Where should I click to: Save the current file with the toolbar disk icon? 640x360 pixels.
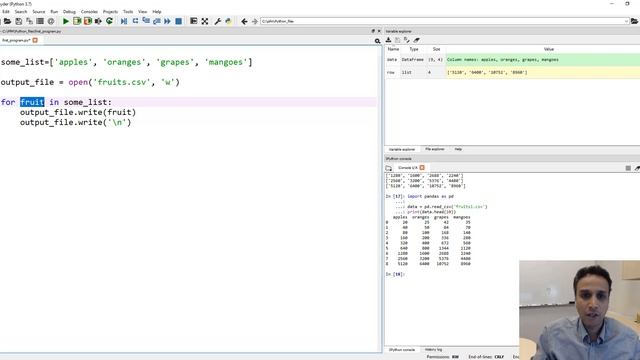[x=18, y=21]
